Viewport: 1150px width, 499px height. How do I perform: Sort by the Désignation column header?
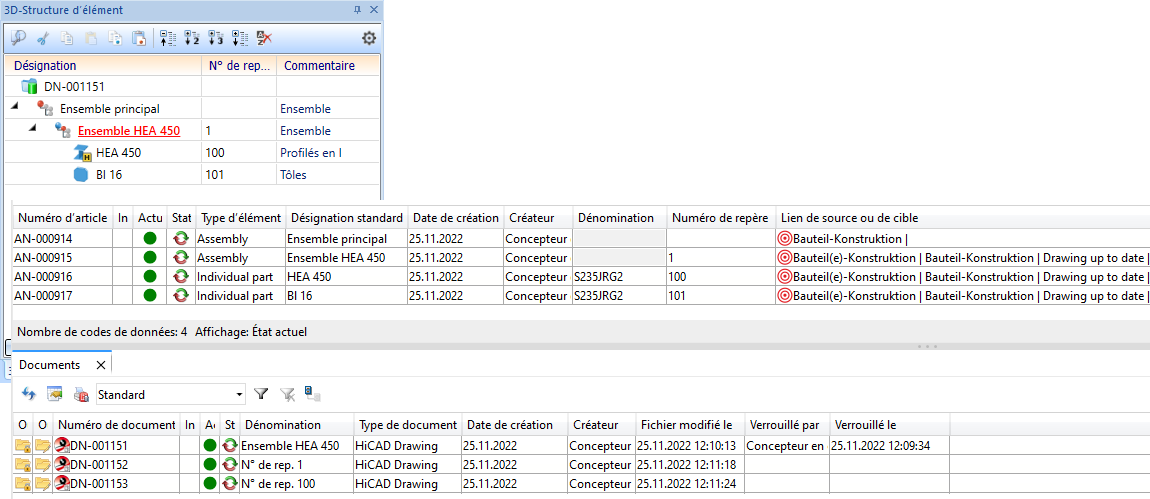[103, 65]
